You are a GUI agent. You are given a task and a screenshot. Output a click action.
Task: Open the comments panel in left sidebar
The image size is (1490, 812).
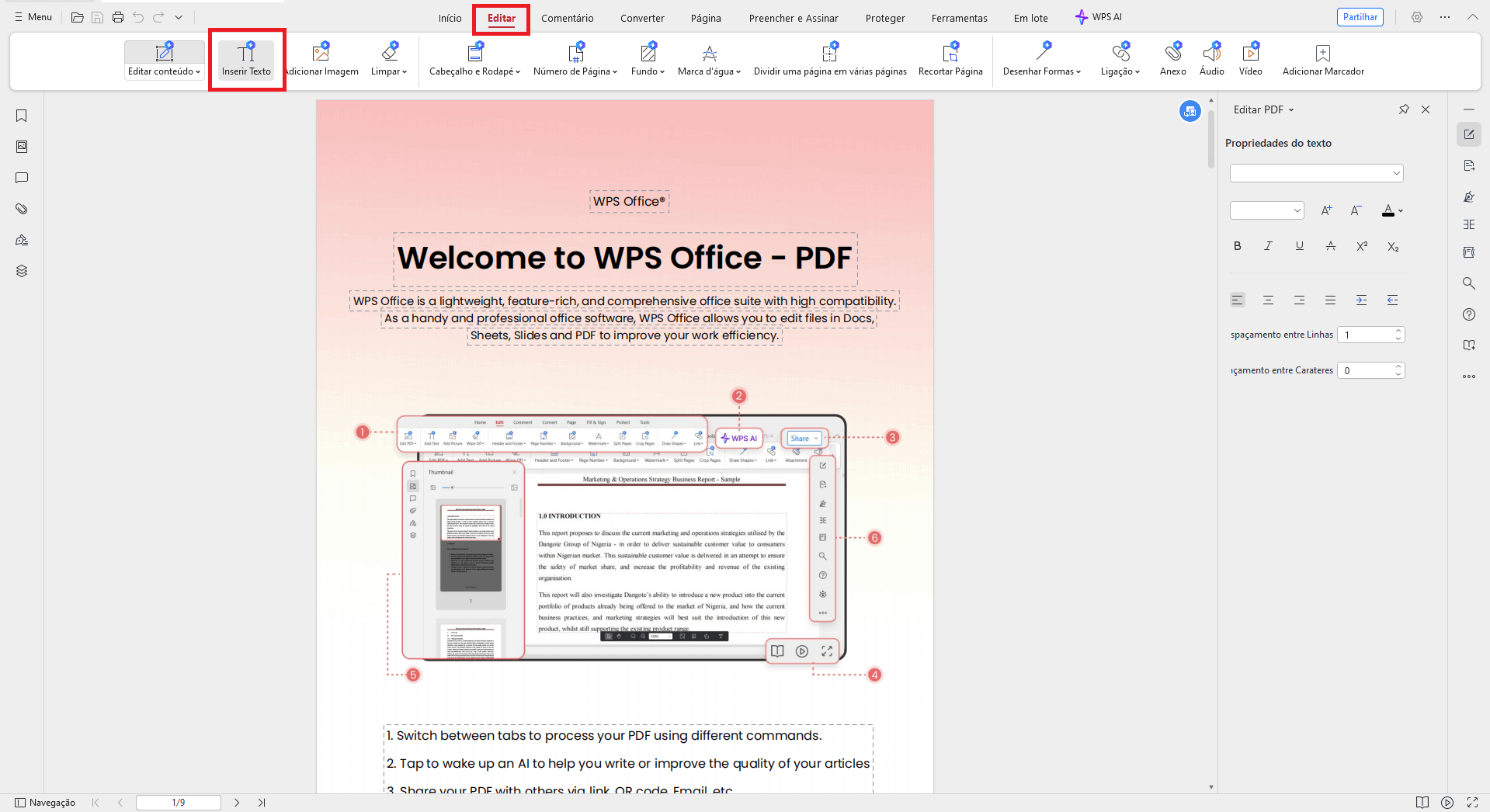coord(22,178)
